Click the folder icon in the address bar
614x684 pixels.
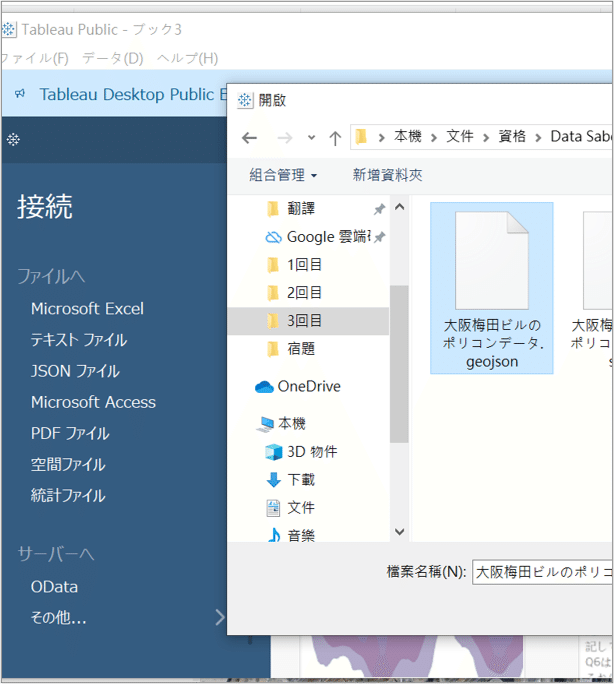tap(361, 137)
